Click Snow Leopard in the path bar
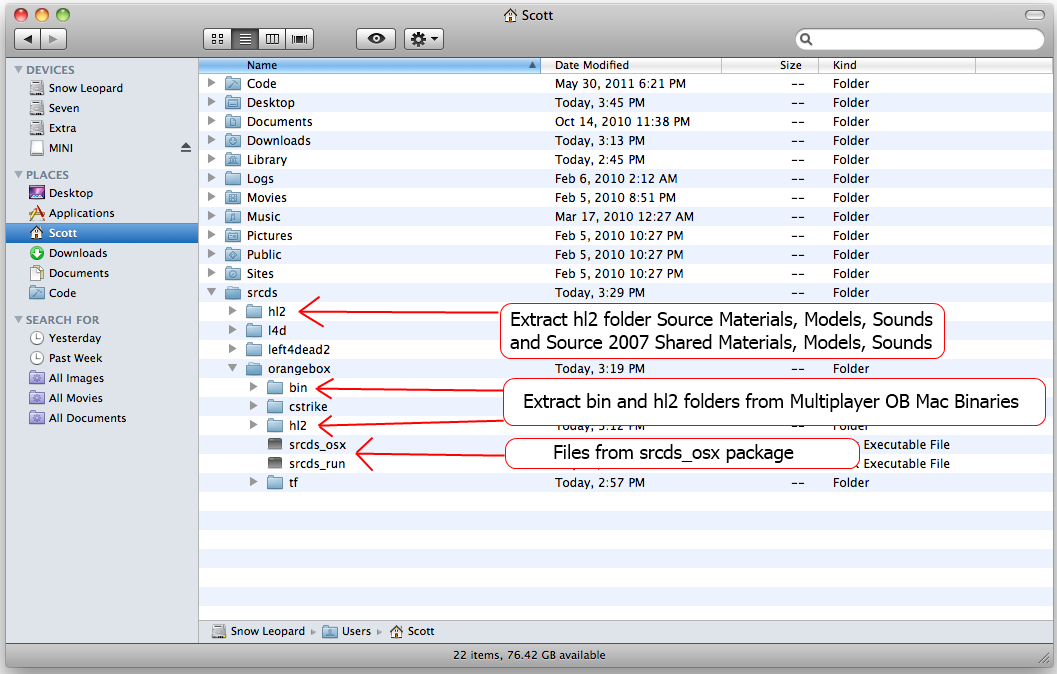The image size is (1057, 674). tap(259, 632)
